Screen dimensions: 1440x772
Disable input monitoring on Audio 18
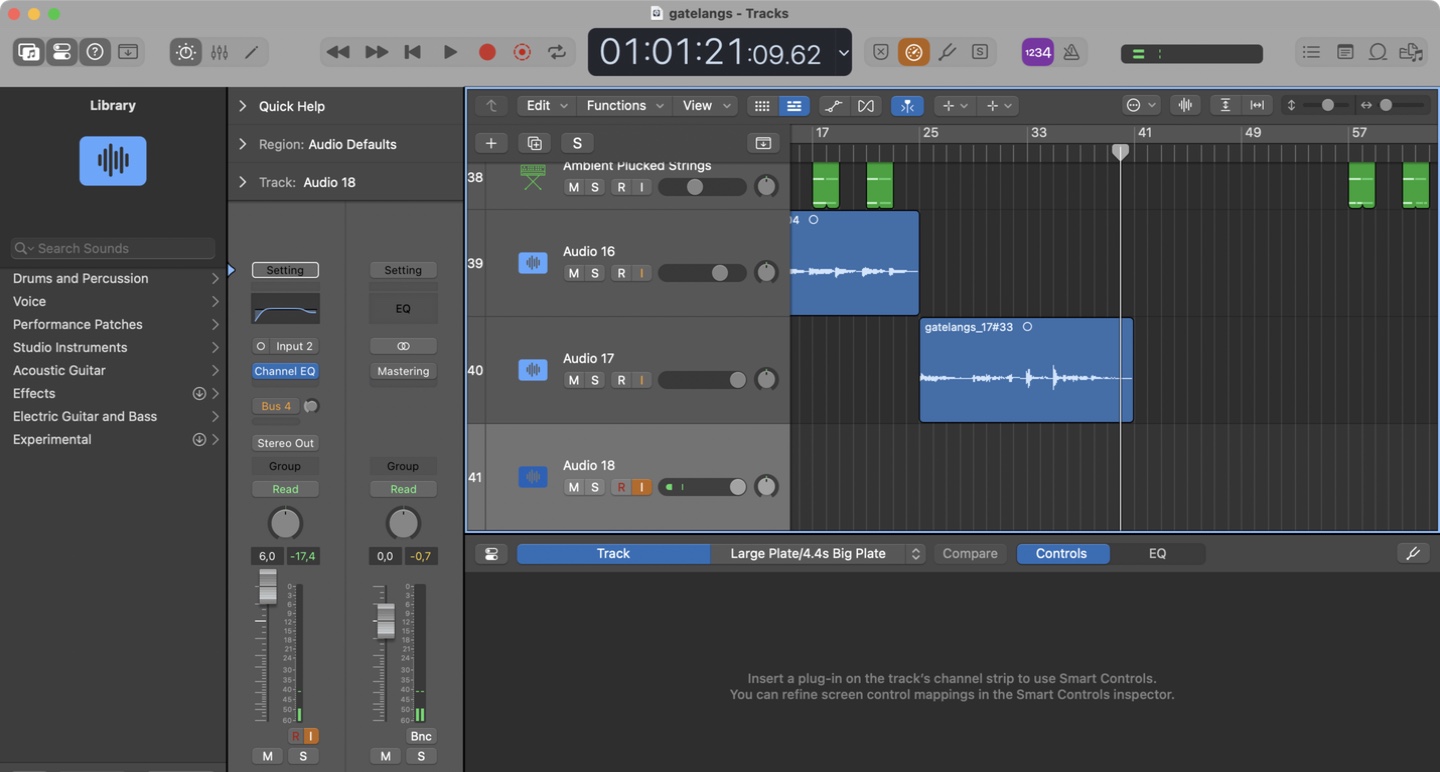(x=641, y=487)
